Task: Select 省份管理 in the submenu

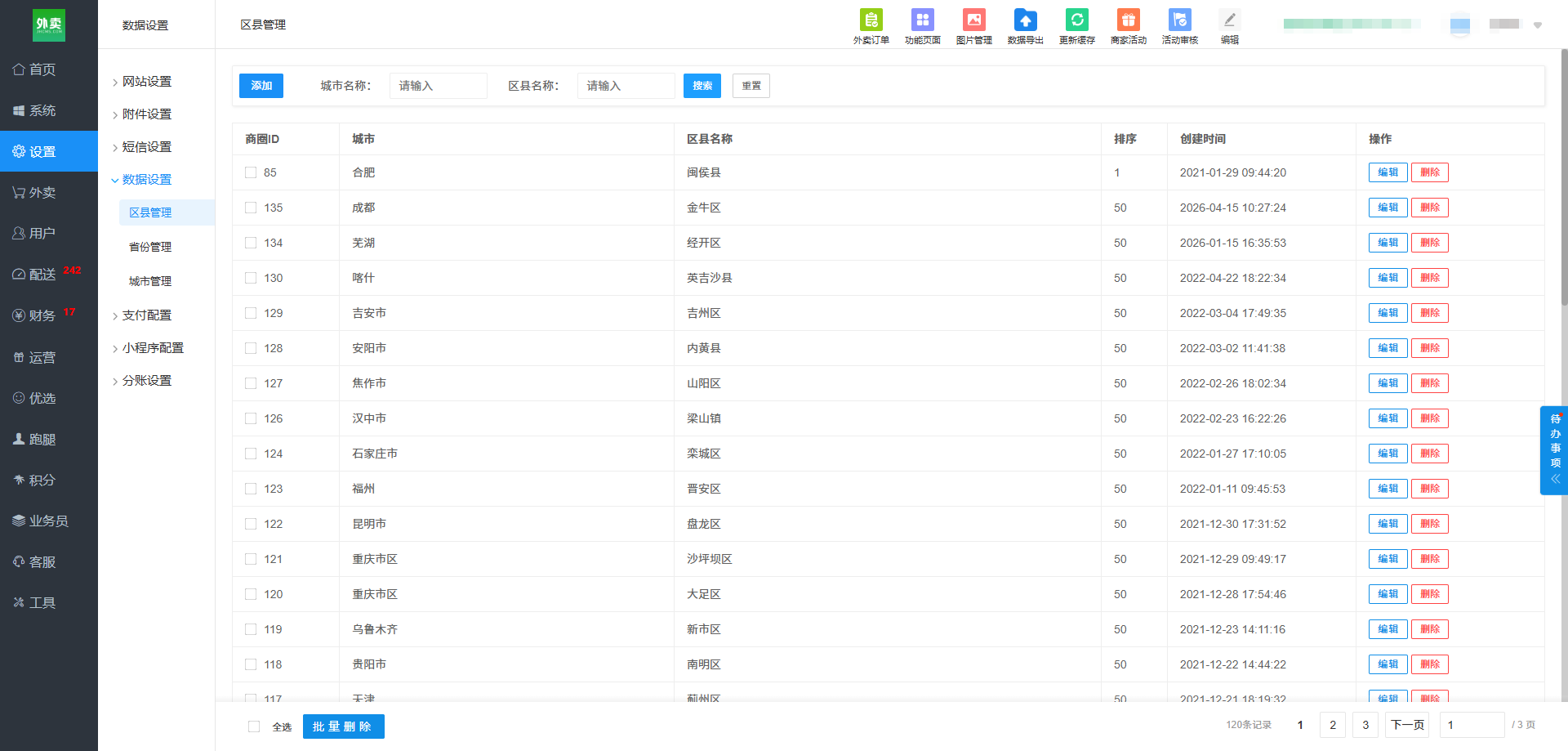Action: click(x=150, y=247)
